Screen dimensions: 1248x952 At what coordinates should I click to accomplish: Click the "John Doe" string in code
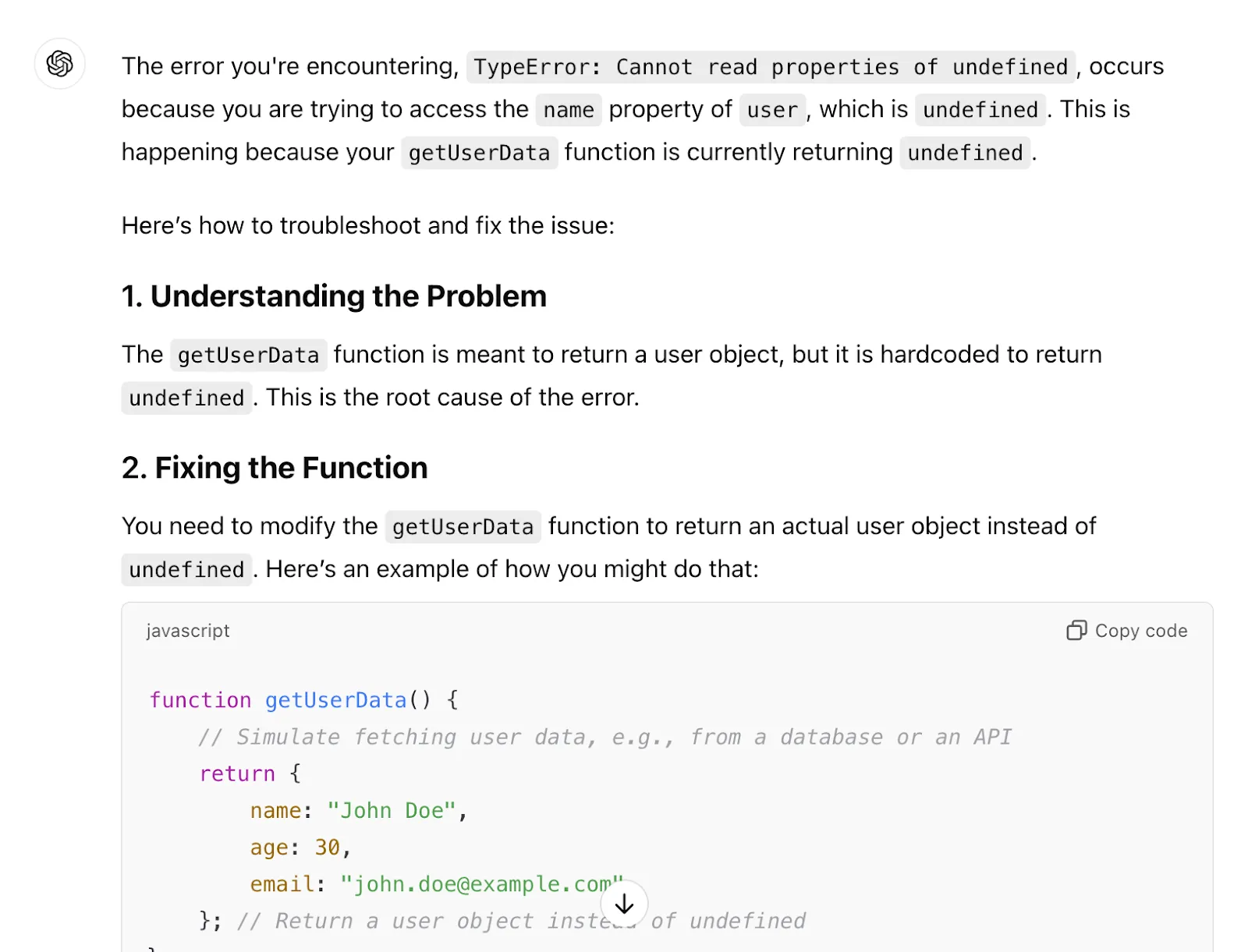click(x=391, y=811)
